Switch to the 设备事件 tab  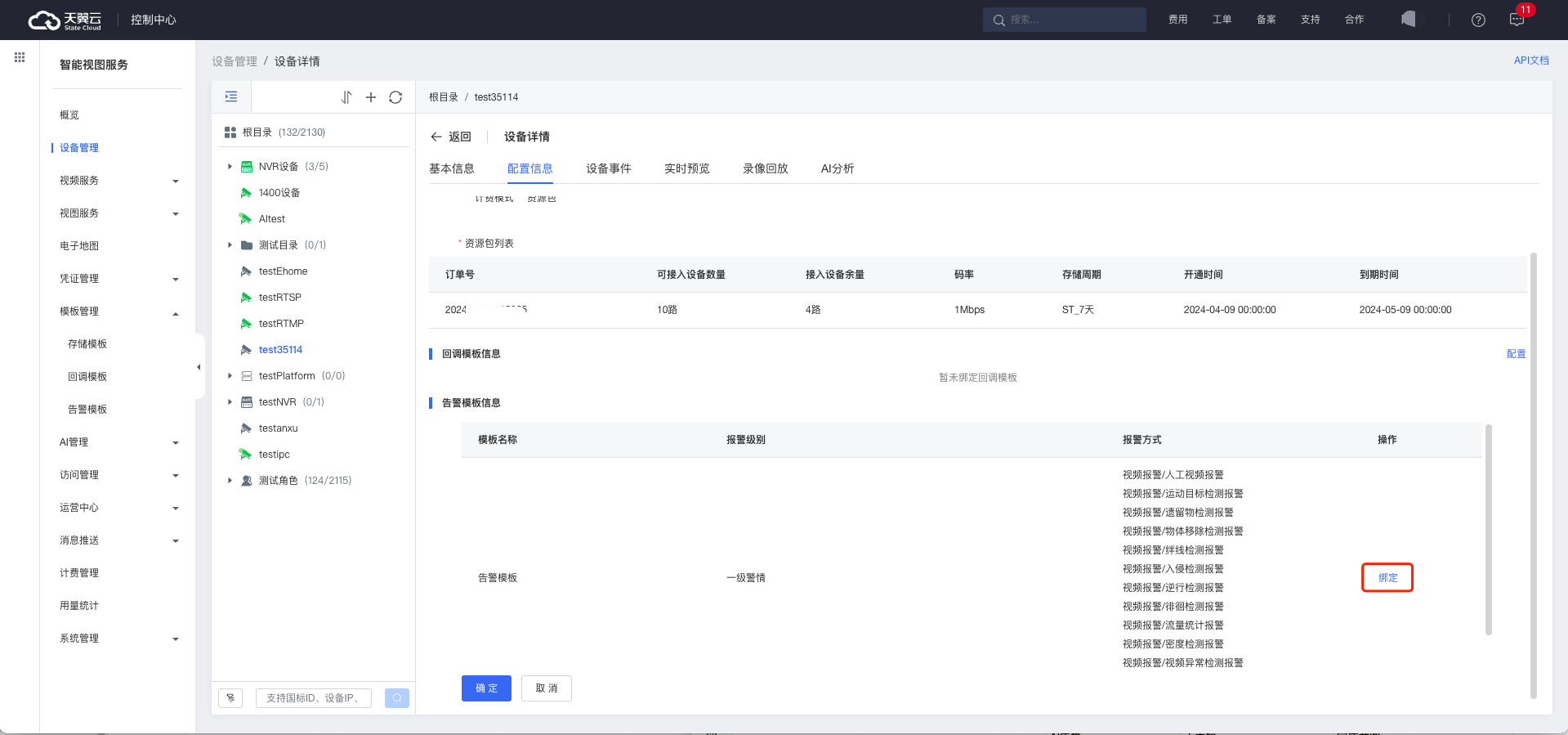[x=609, y=168]
